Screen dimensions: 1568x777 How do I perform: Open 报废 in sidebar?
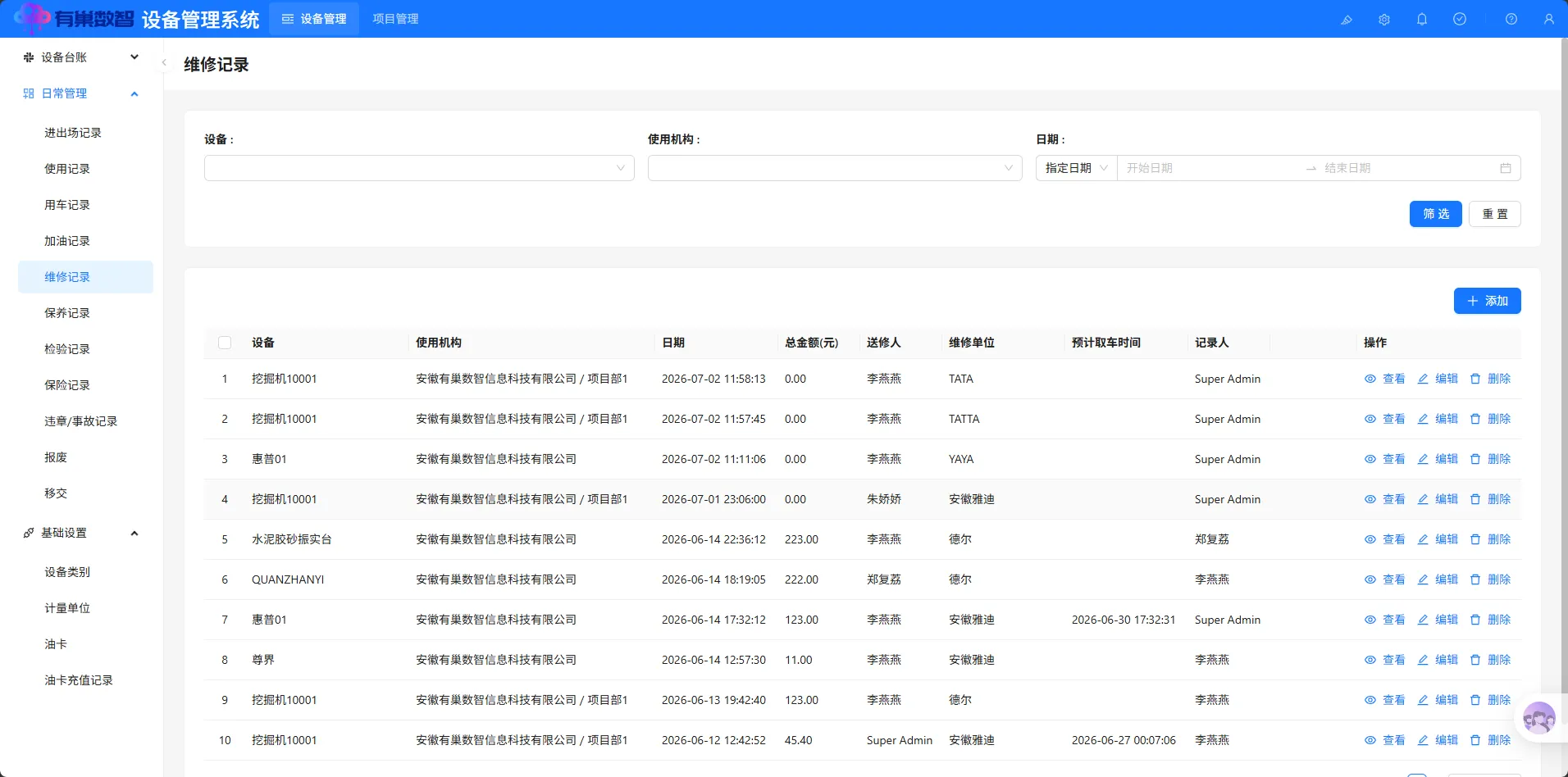click(85, 457)
